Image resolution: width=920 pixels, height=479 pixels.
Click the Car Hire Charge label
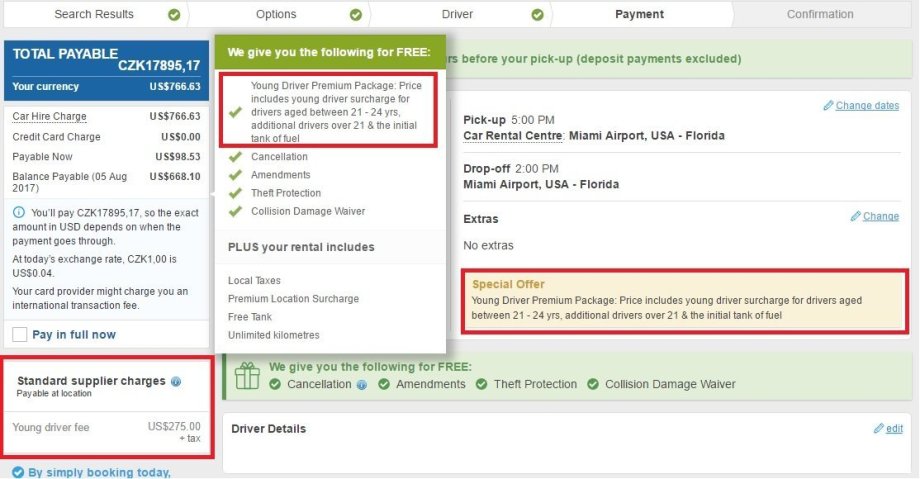49,116
